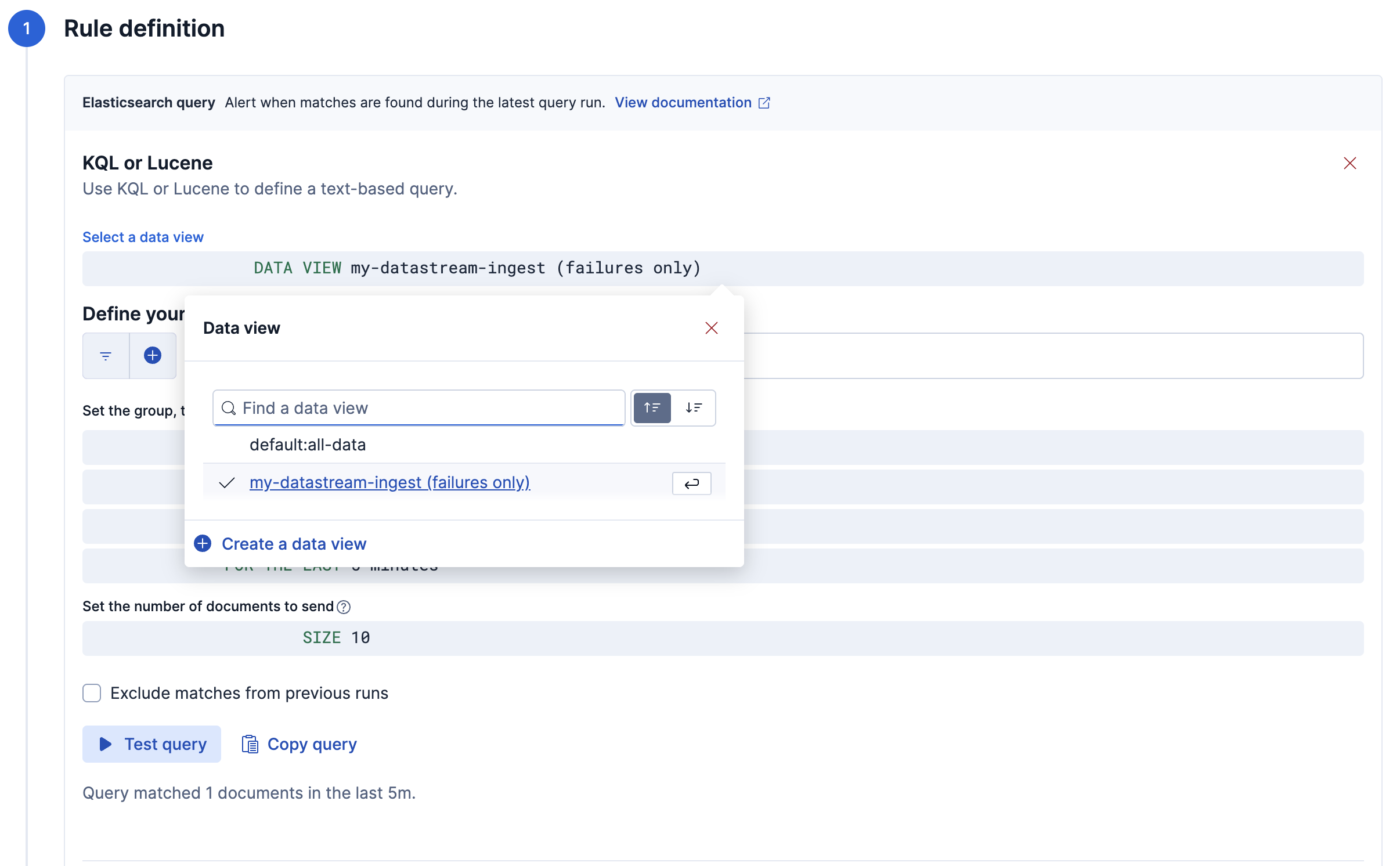The width and height of the screenshot is (1400, 866).
Task: Click the magnifying glass in the data view search
Action: coord(229,408)
